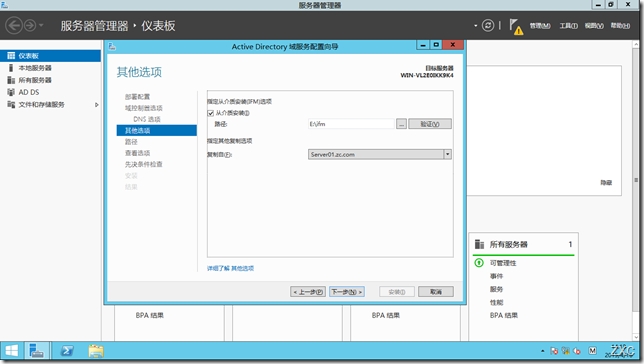Screen dimensions: 644x364
Task: Go to the 路径 wizard step
Action: coord(131,142)
